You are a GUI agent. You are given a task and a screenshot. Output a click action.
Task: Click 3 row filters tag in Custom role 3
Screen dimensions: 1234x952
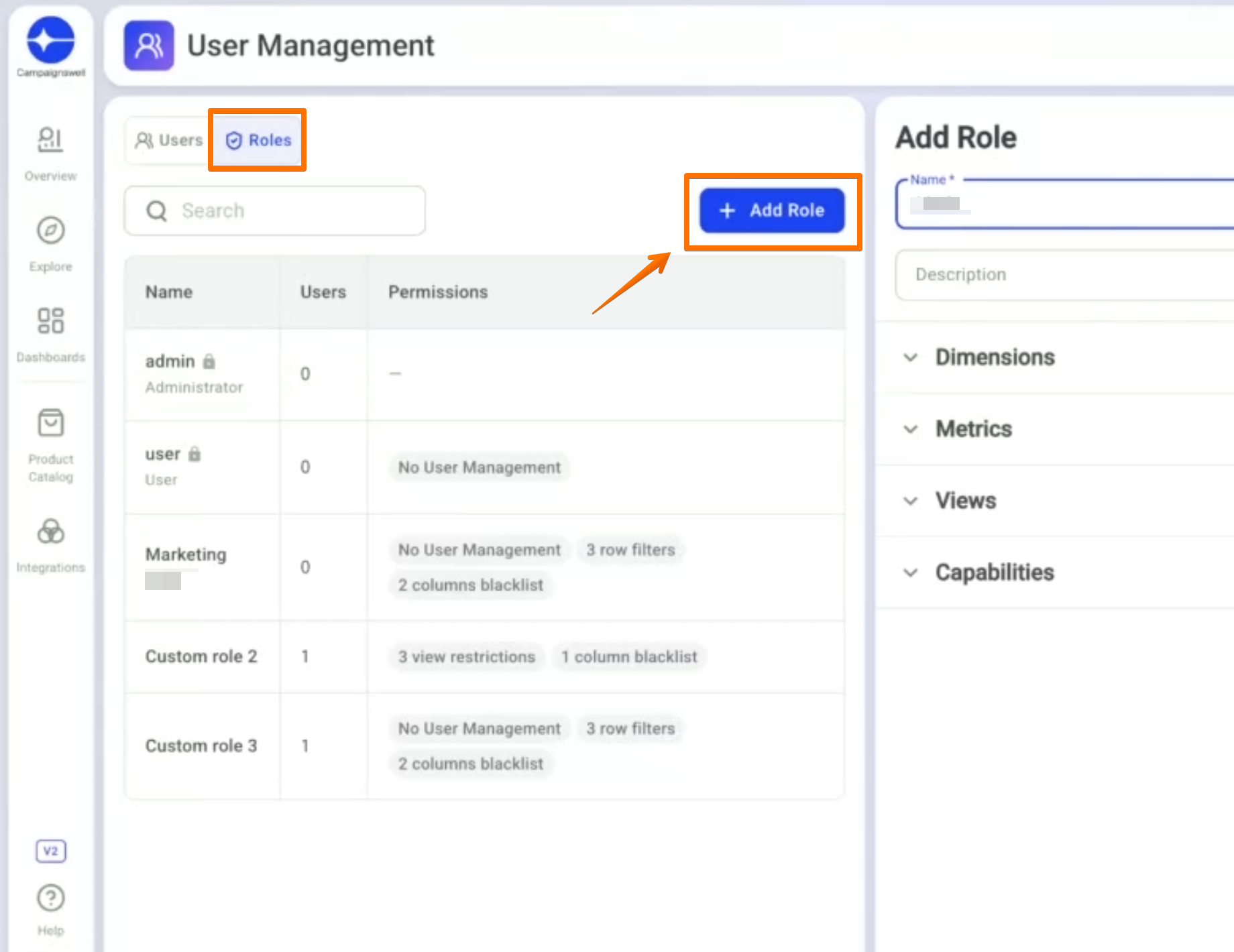630,729
